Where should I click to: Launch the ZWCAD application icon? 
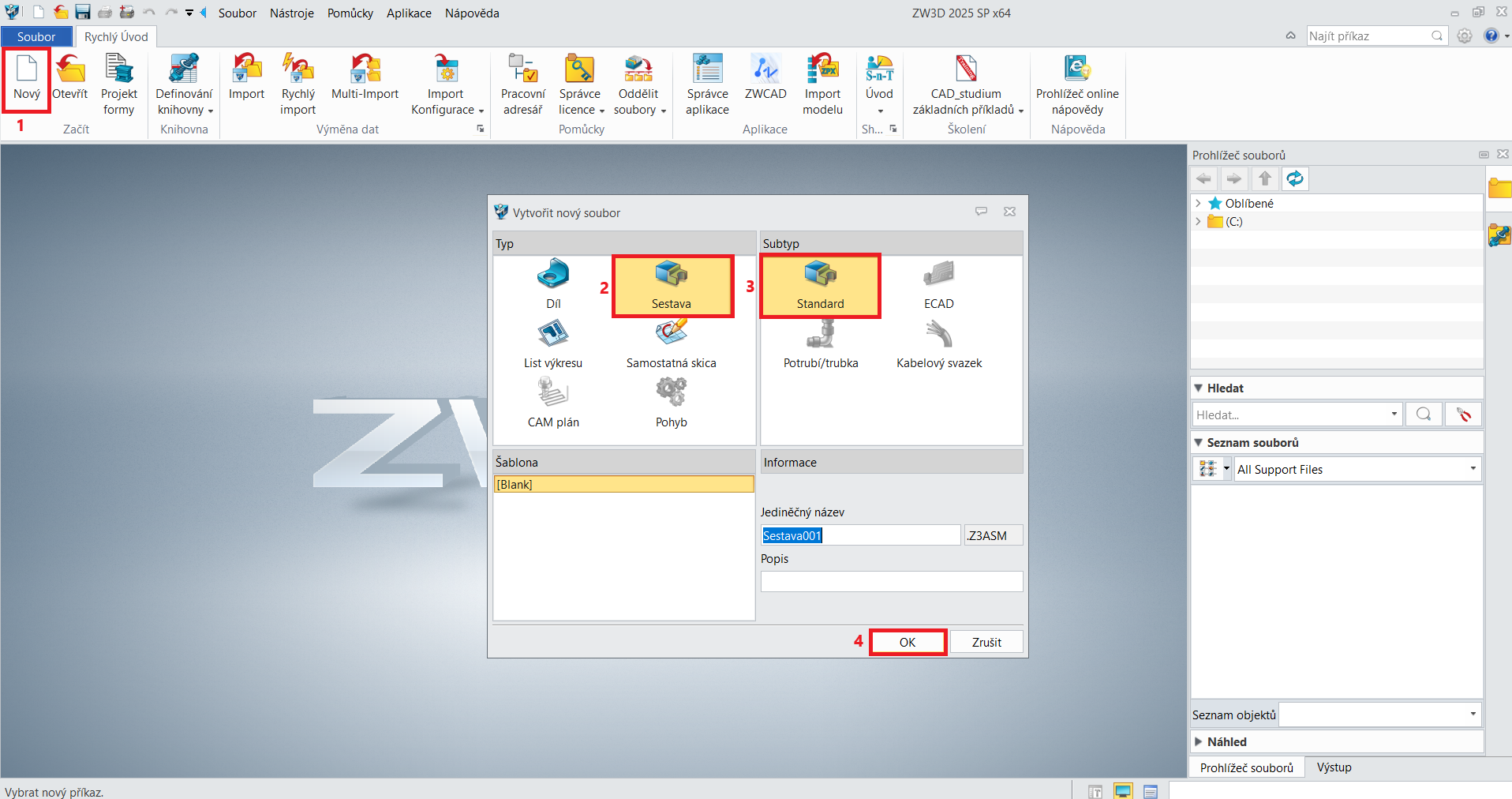pyautogui.click(x=765, y=78)
